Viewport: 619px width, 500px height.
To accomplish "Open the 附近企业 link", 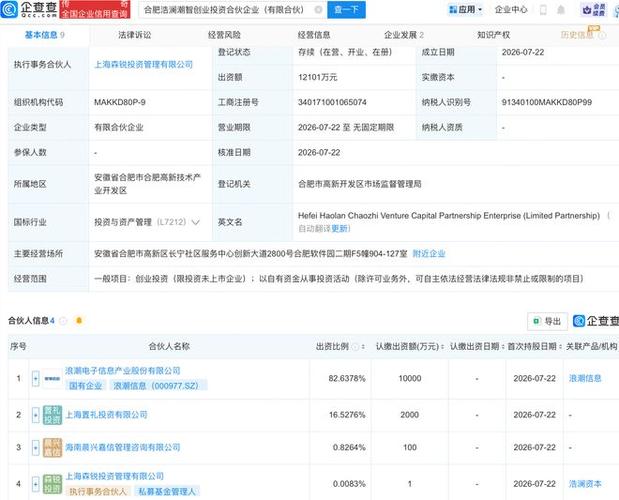I will coord(429,254).
